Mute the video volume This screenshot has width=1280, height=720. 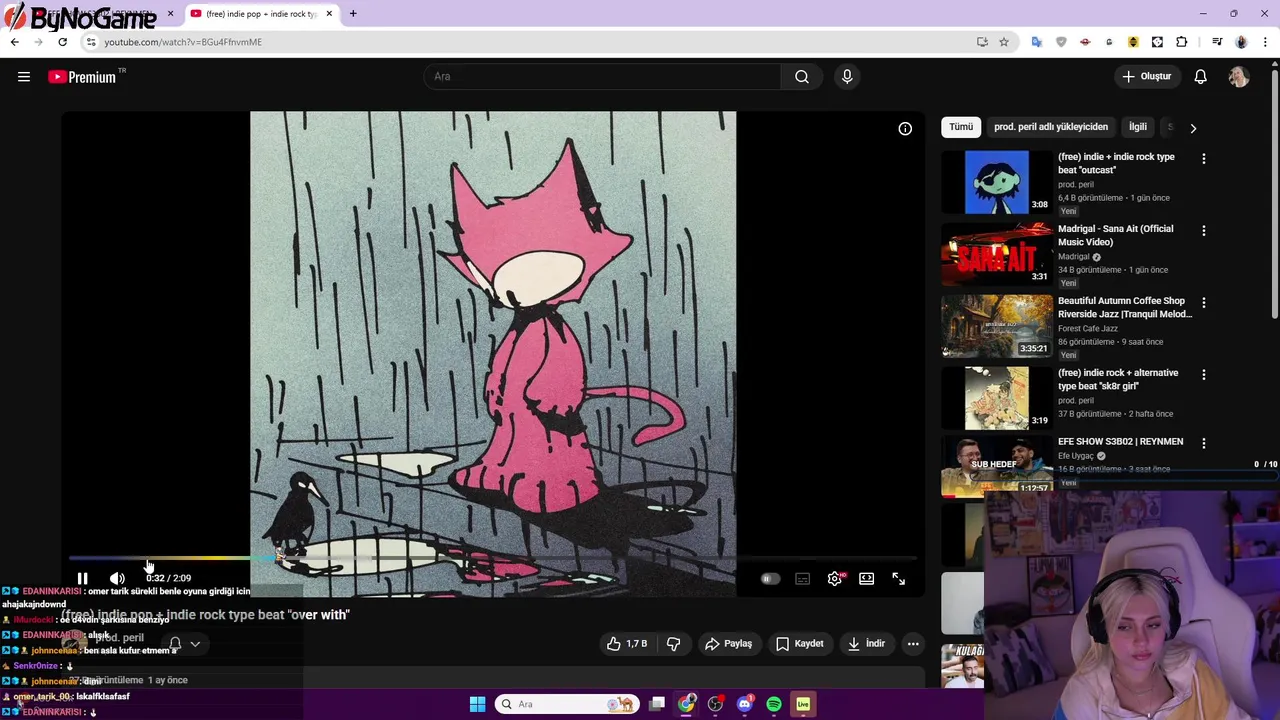(x=117, y=579)
